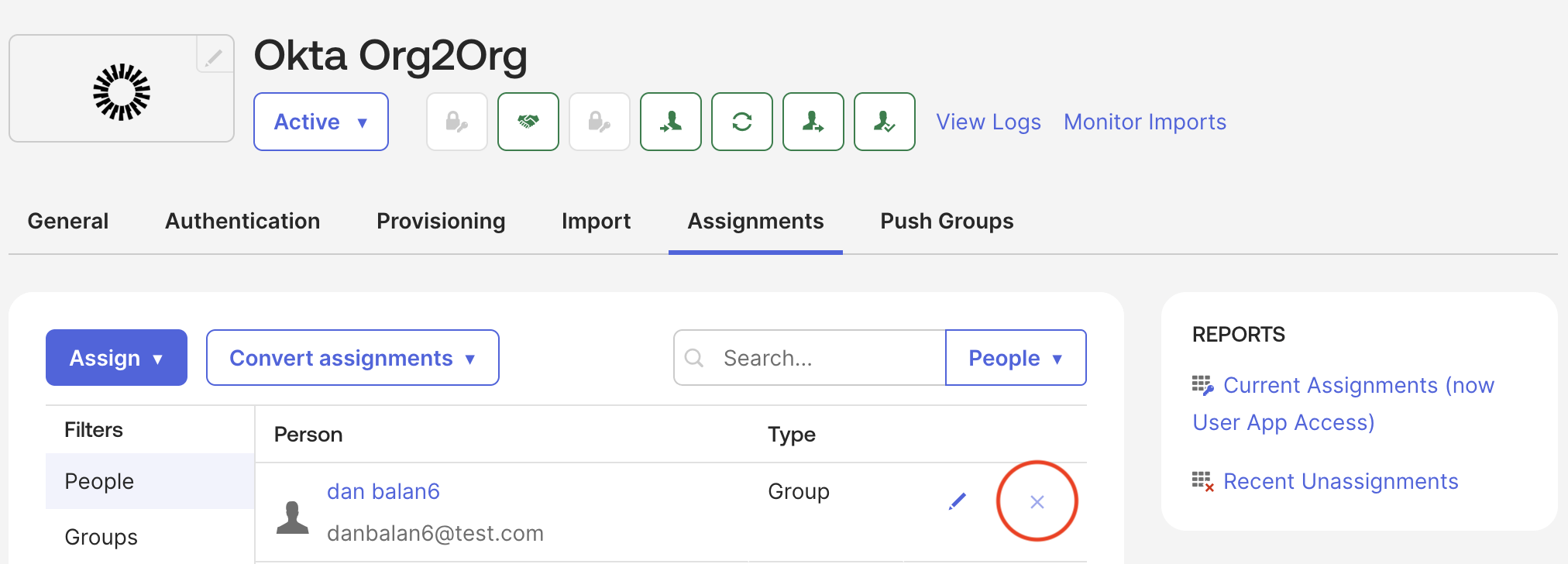Open the Recent Unassignments report link
The width and height of the screenshot is (1568, 564).
[1340, 481]
